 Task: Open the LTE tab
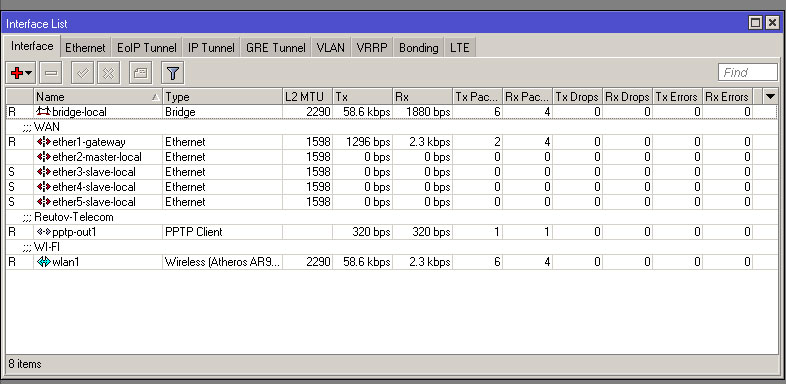460,48
